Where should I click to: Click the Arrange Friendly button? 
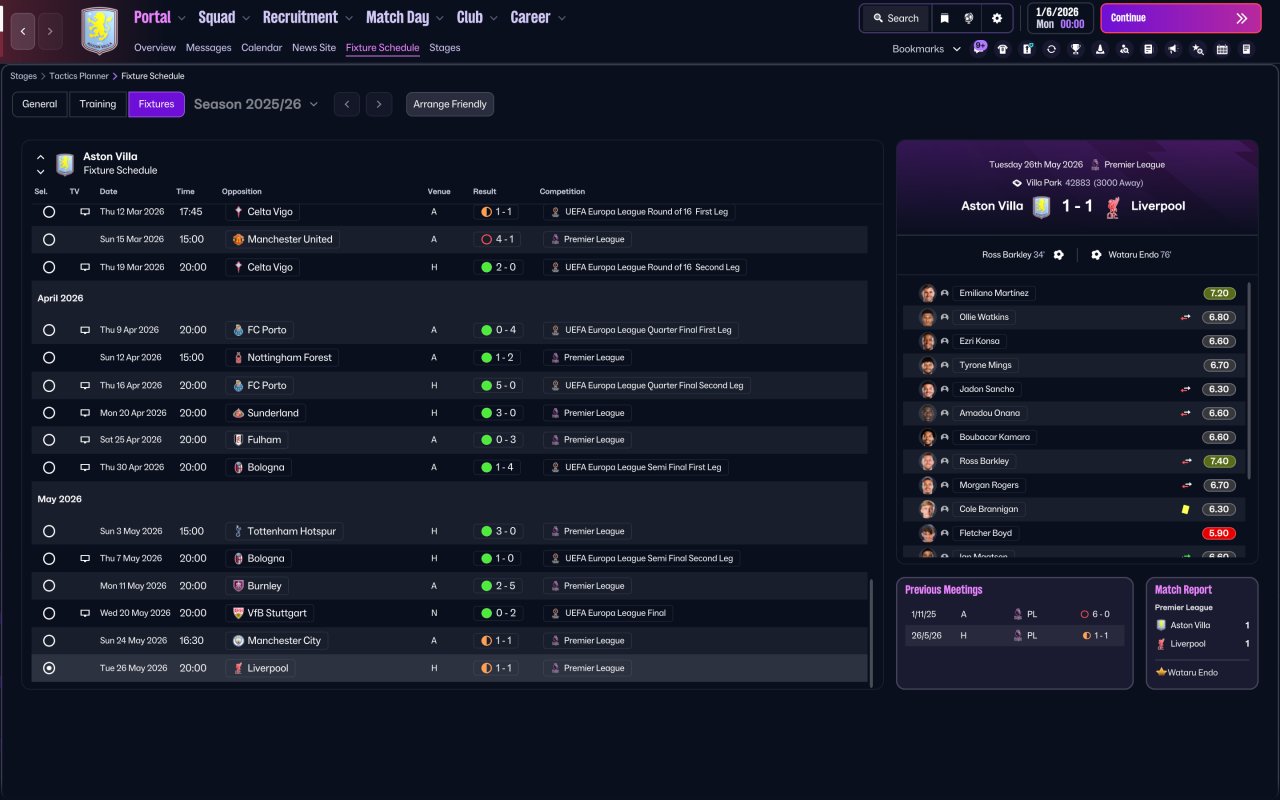(x=450, y=104)
